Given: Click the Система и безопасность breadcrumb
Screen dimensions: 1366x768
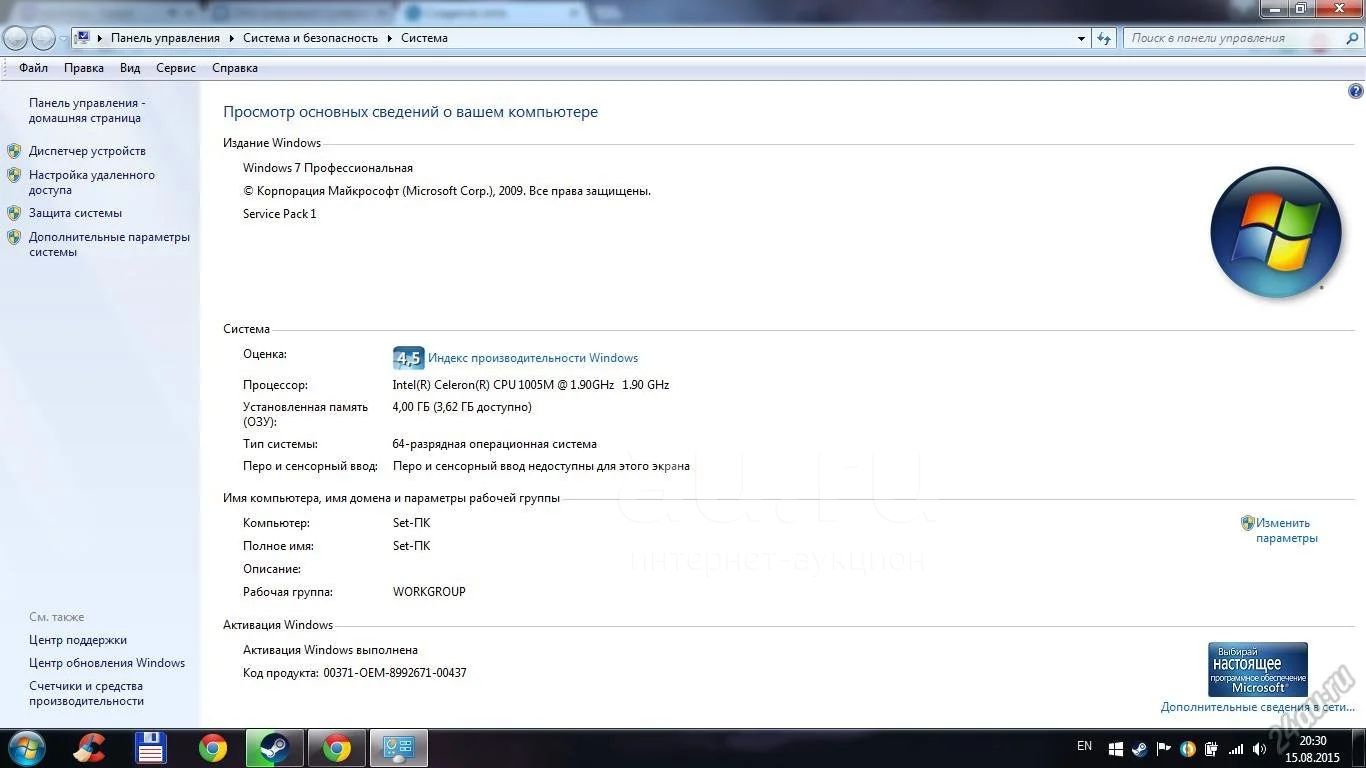Looking at the screenshot, I should coord(310,38).
